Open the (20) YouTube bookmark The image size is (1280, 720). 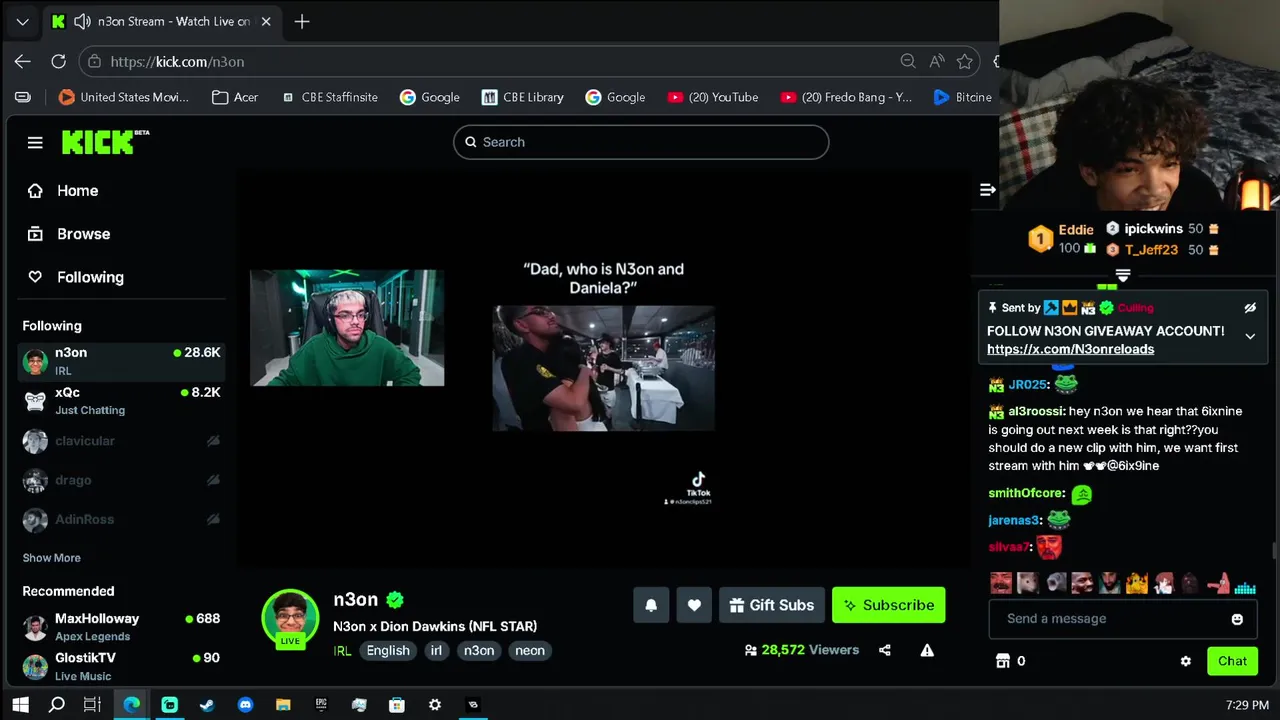tap(713, 97)
